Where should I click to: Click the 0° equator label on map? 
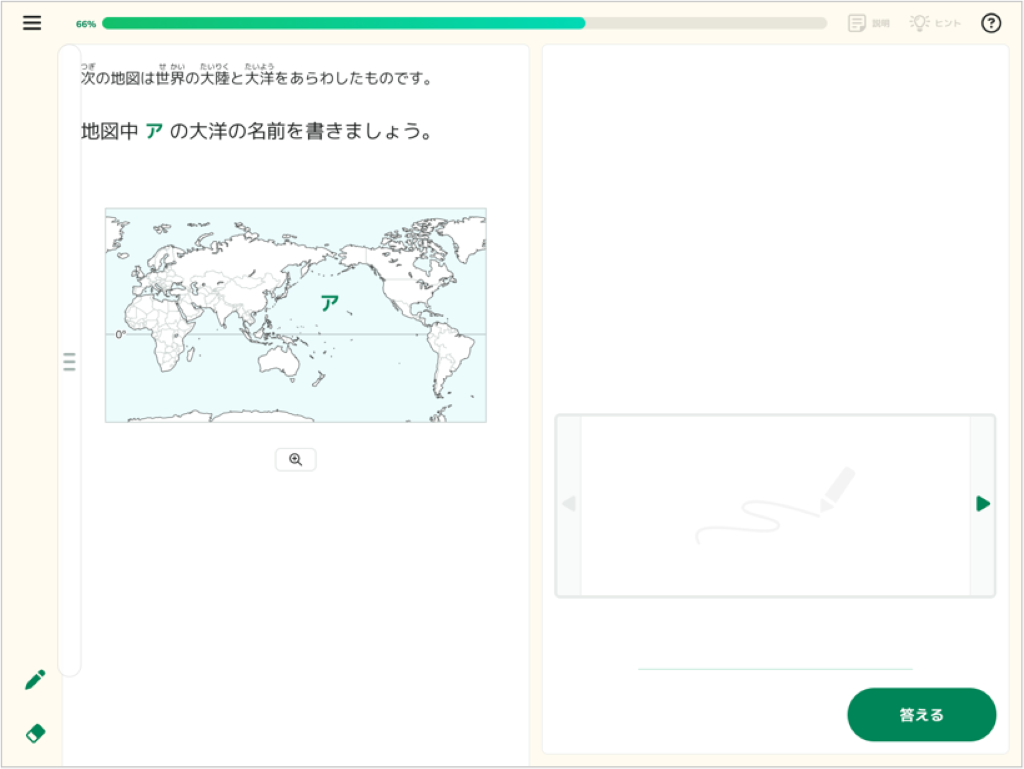pyautogui.click(x=120, y=334)
